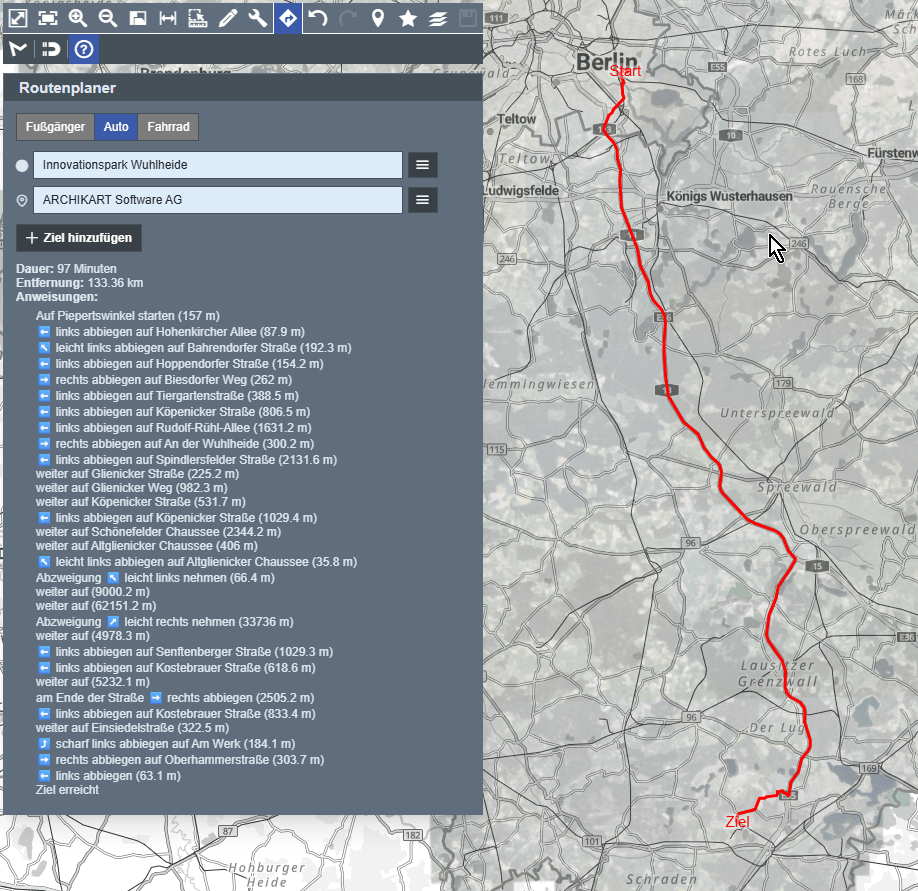The image size is (918, 891).
Task: Select the pencil drawing tool
Action: [x=228, y=18]
